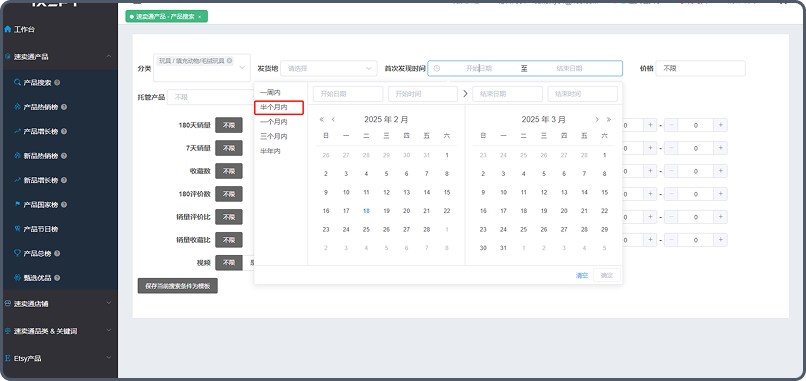
Task: Switch to the 速卖通产品-产品搜索 tab
Action: (167, 16)
